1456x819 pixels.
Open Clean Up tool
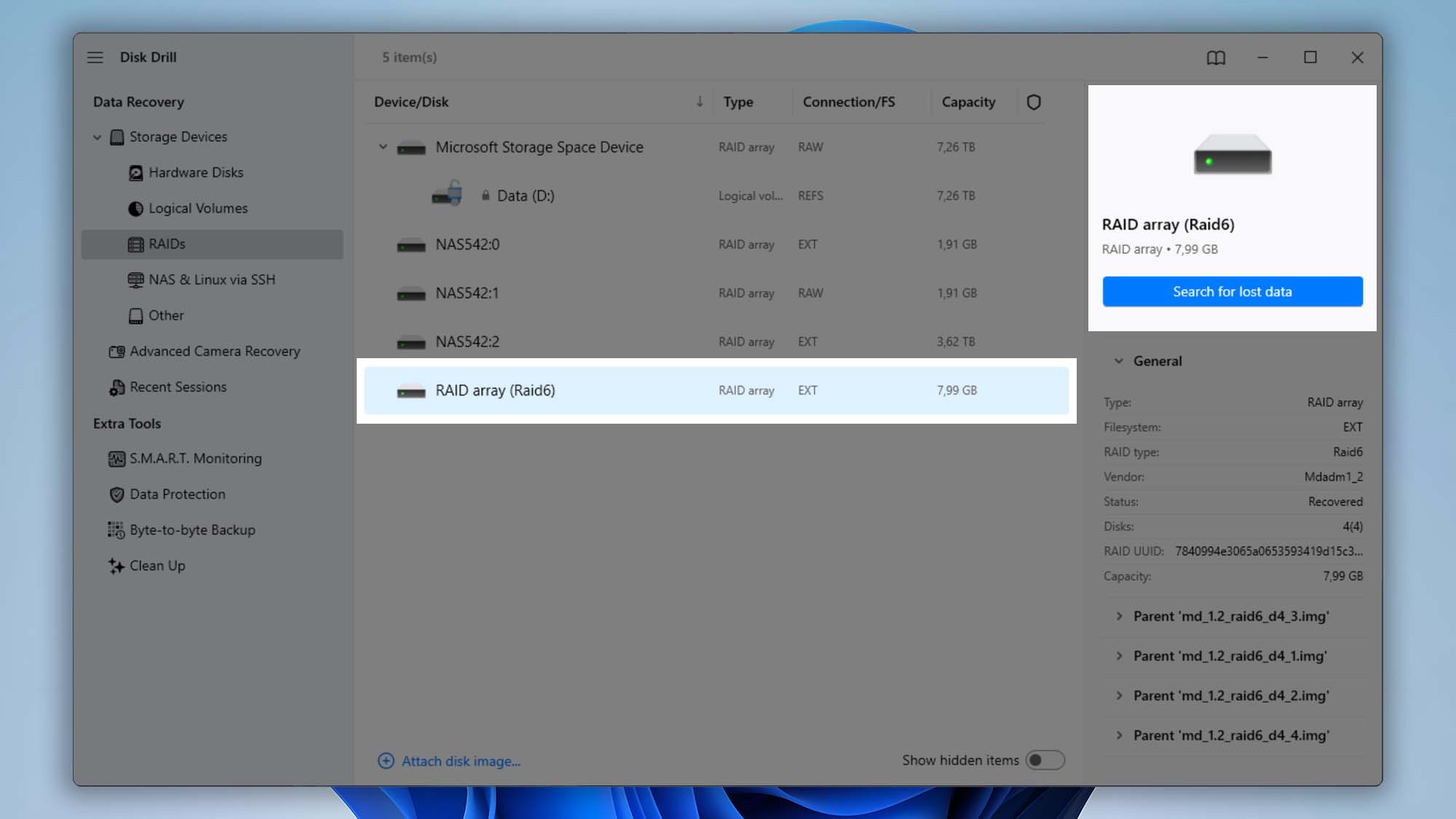212,566
